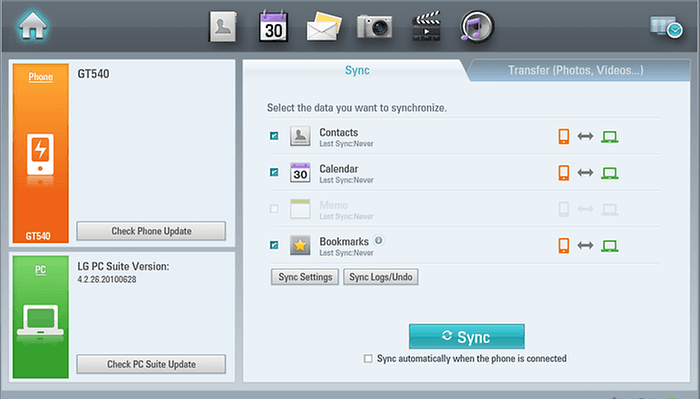Click the 'Select the data you want to synchronize' text
Viewport: 700px width, 399px height.
[357, 108]
